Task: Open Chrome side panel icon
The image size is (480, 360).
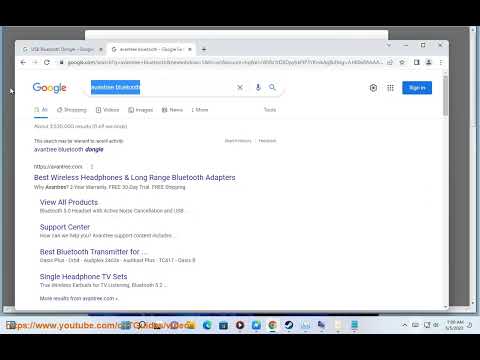Action: tap(417, 62)
